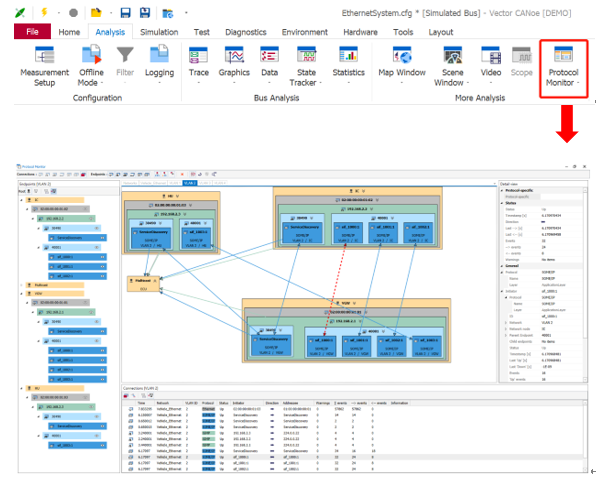
Task: Open the Diagnostics ribbon tab
Action: pyautogui.click(x=246, y=32)
